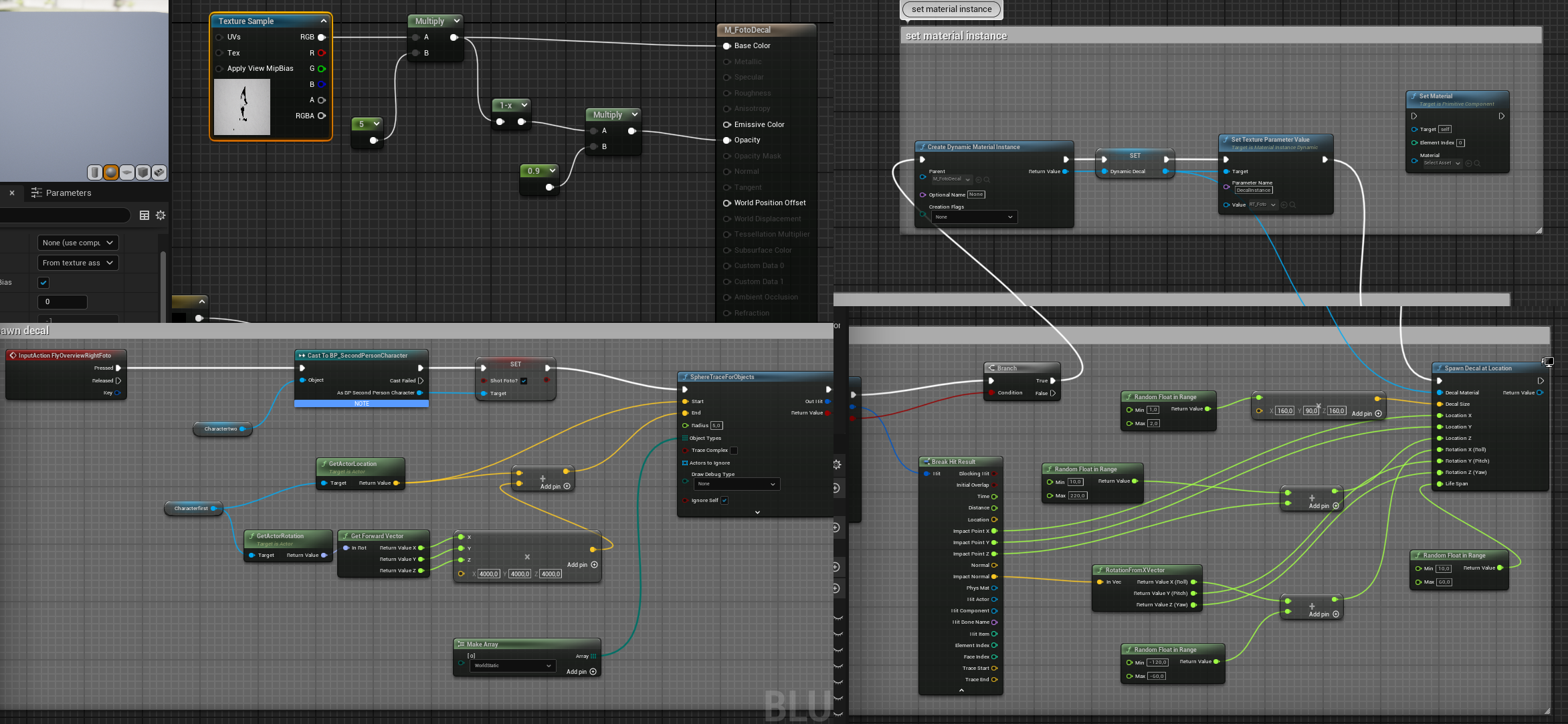Select cylinder preview mesh shape
Screen dimensions: 1568x724
click(x=95, y=172)
